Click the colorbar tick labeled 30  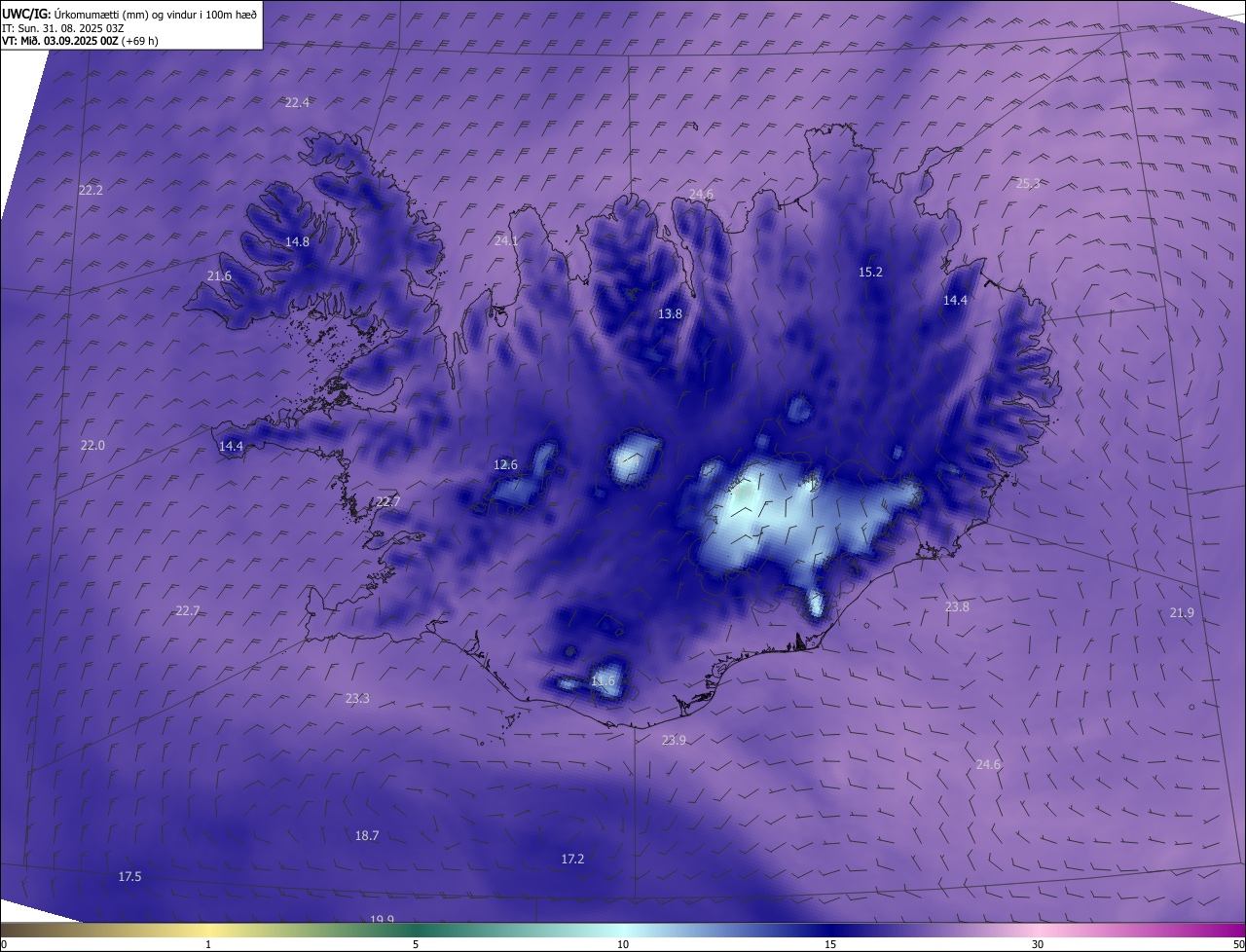point(1038,945)
